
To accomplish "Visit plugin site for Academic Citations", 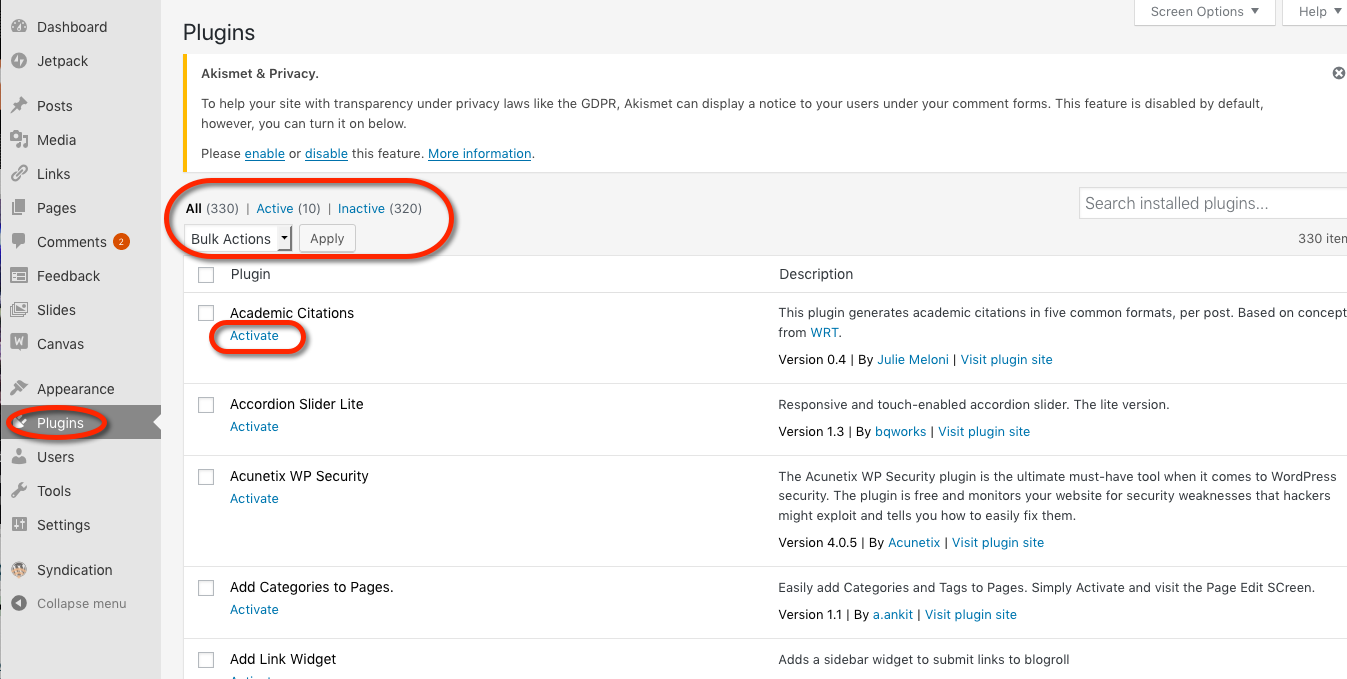I will tap(1007, 360).
